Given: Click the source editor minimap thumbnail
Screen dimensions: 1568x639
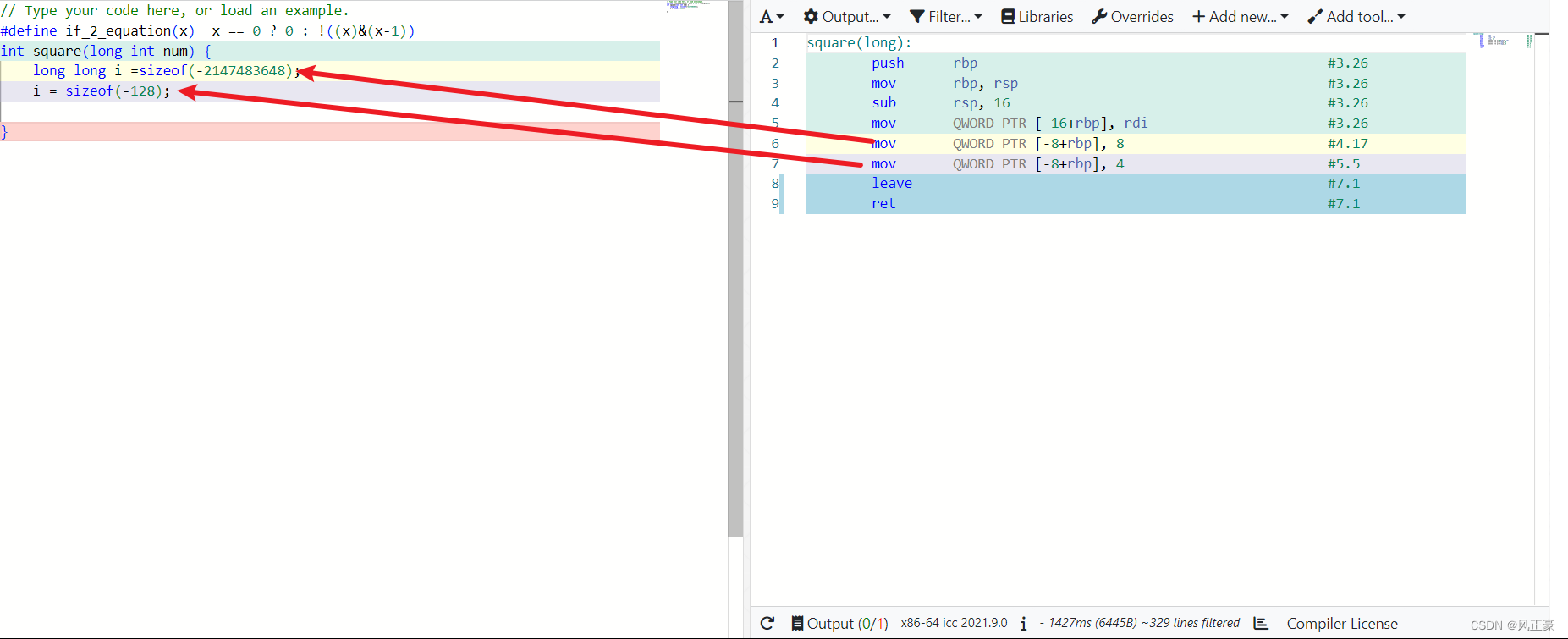Looking at the screenshot, I should 690,5.
